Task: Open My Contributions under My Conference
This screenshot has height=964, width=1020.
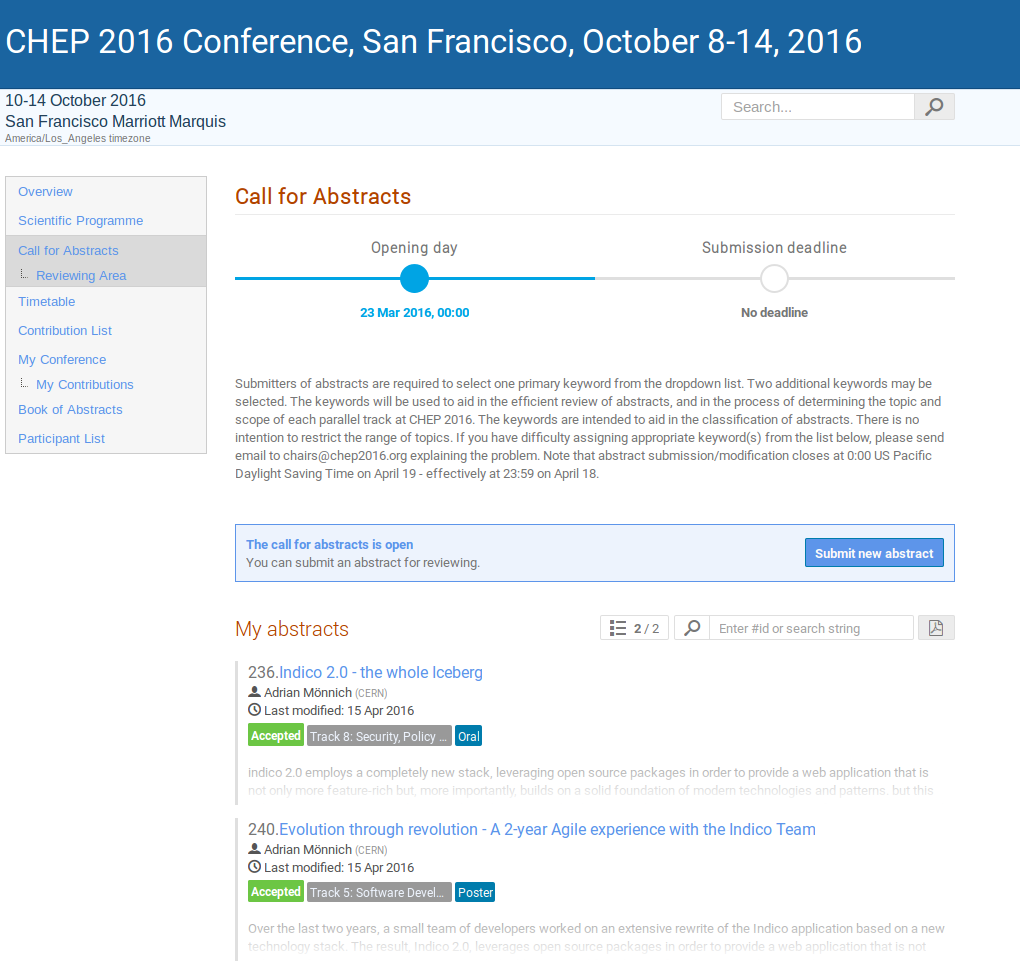Action: [85, 384]
